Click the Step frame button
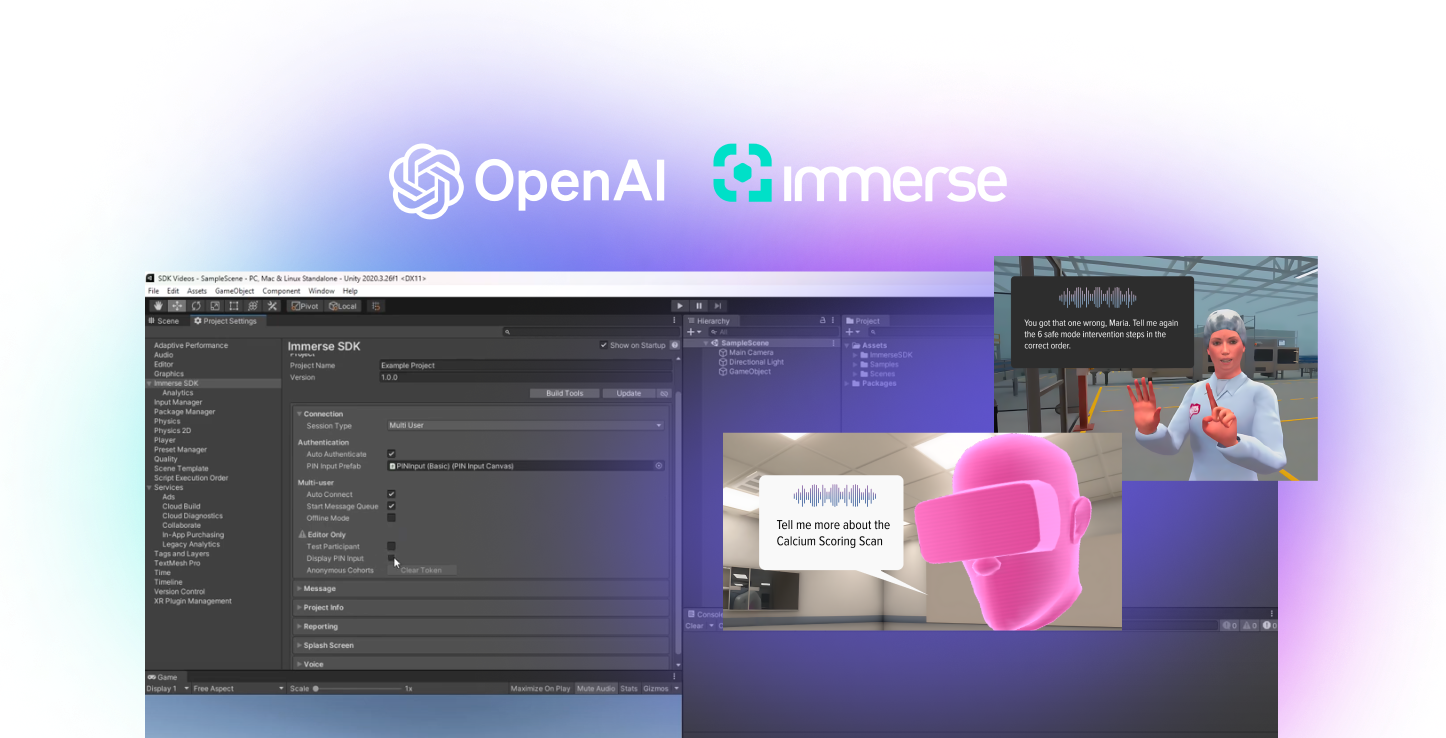Image resolution: width=1446 pixels, height=738 pixels. click(718, 306)
